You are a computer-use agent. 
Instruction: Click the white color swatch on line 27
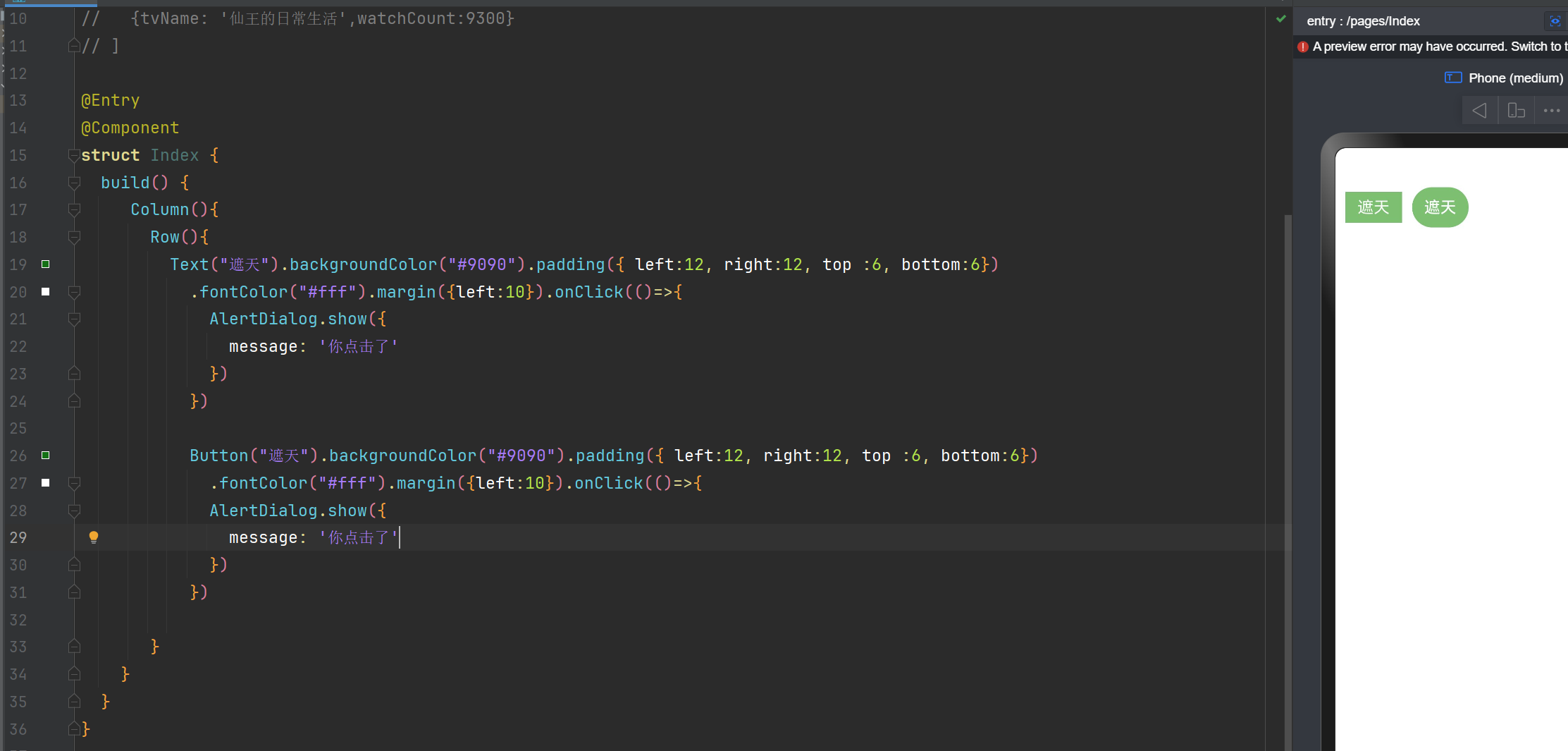[x=46, y=482]
